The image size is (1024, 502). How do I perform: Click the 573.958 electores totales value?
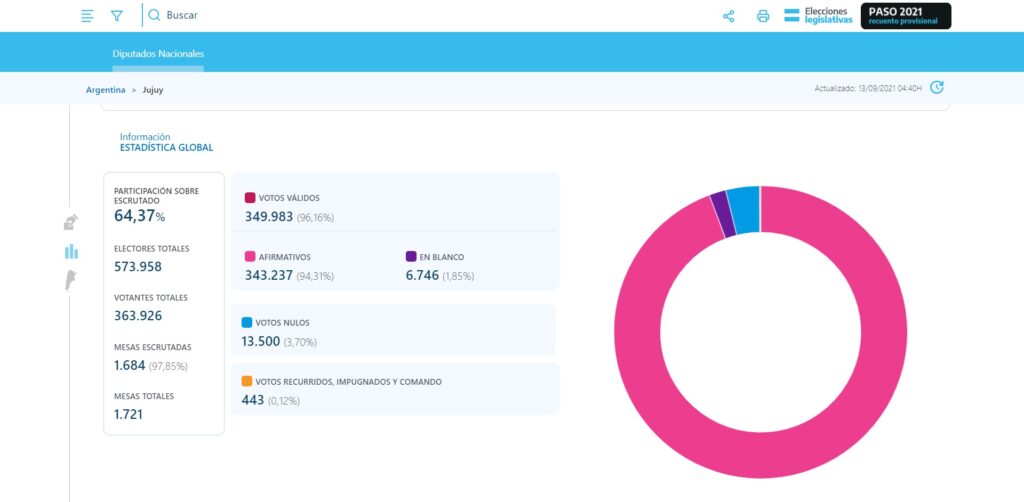pos(138,266)
